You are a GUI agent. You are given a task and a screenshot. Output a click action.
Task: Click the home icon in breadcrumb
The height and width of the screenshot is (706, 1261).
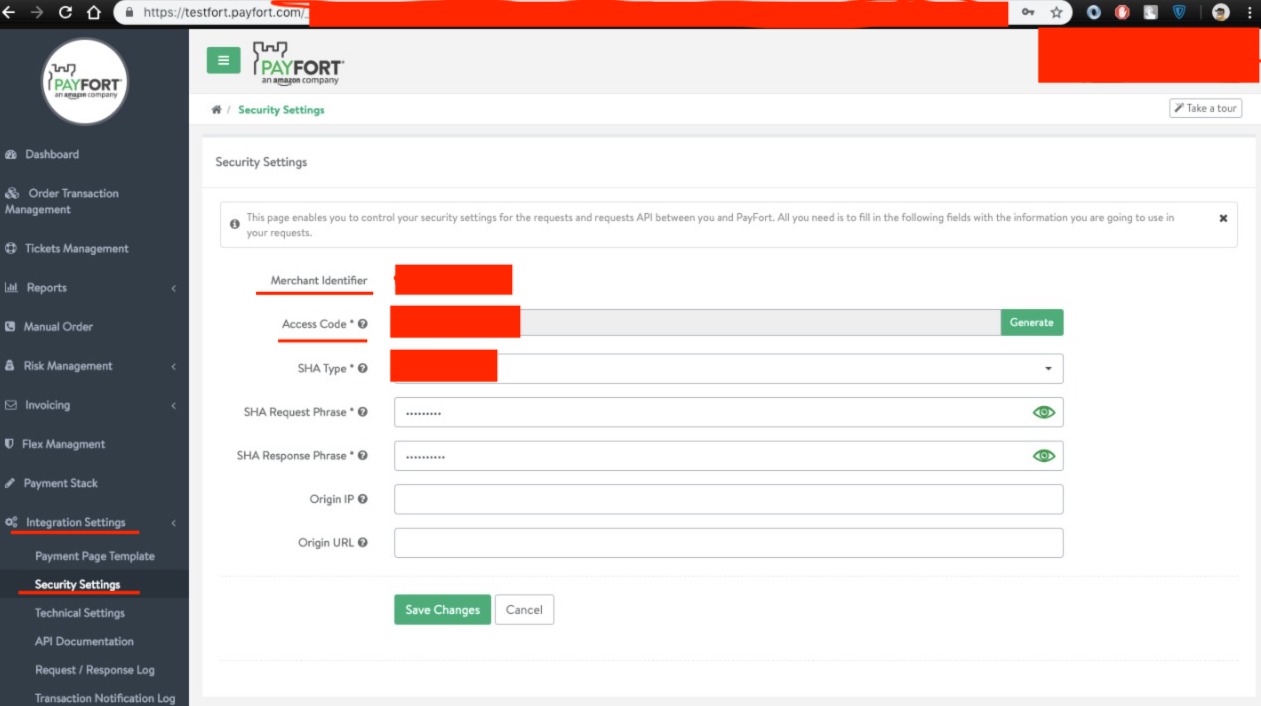point(216,110)
